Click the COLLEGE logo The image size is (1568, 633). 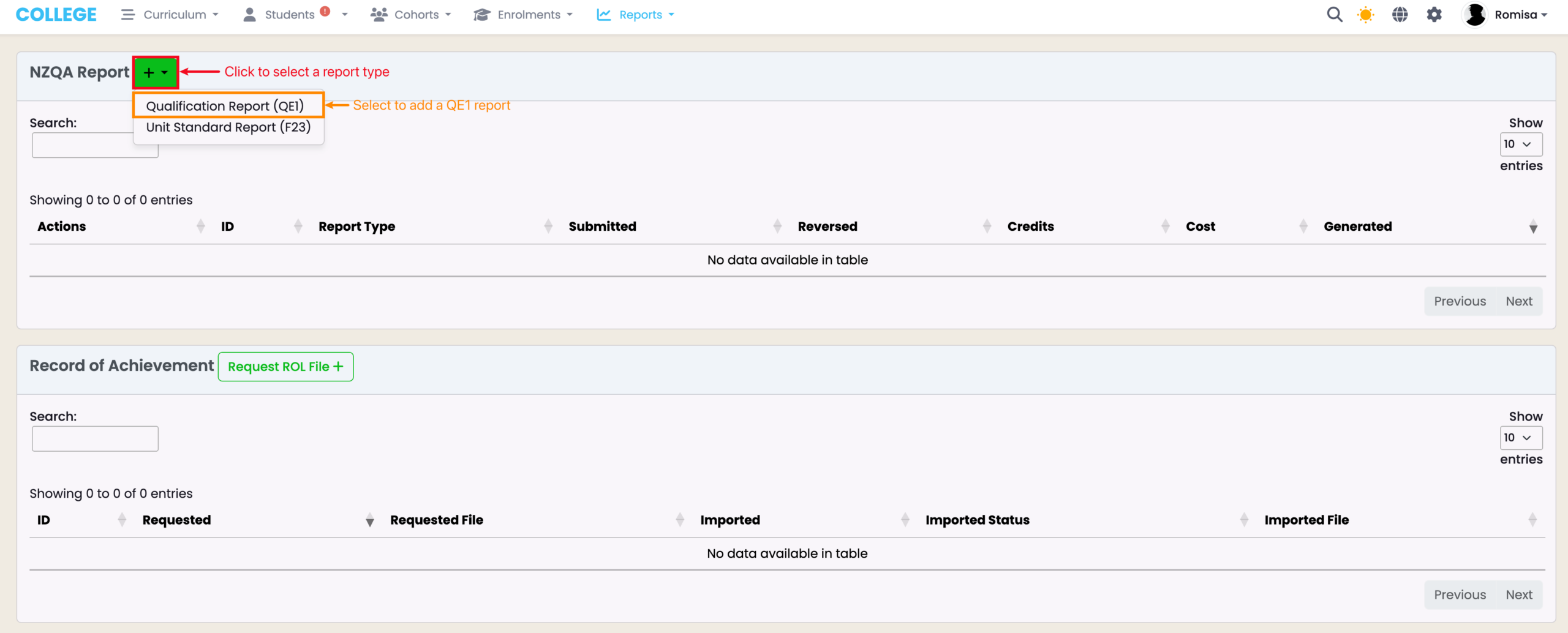point(56,15)
